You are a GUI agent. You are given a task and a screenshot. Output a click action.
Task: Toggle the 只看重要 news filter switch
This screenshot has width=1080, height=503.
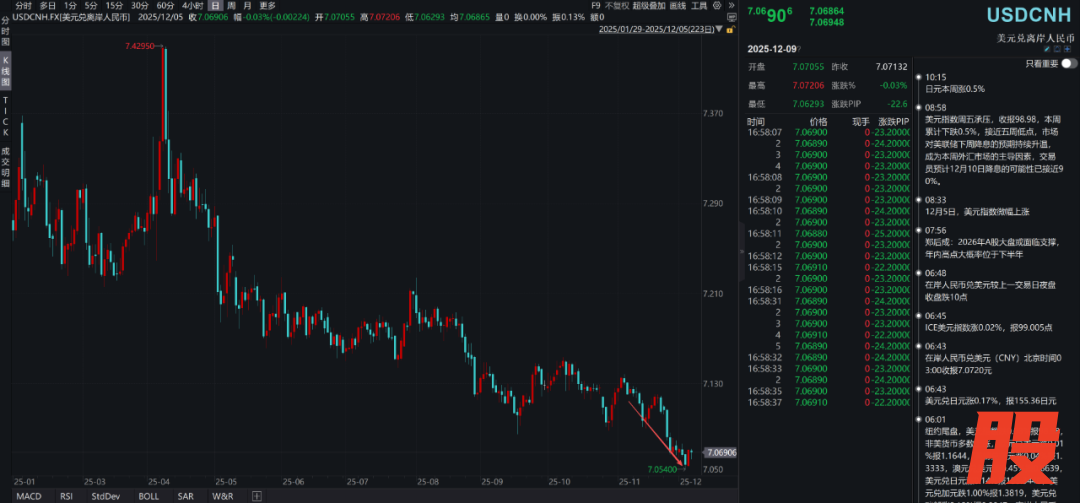coord(1067,63)
